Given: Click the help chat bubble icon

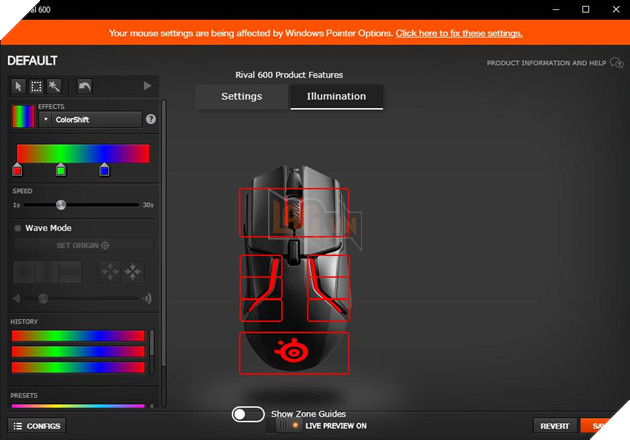Looking at the screenshot, I should pyautogui.click(x=616, y=63).
